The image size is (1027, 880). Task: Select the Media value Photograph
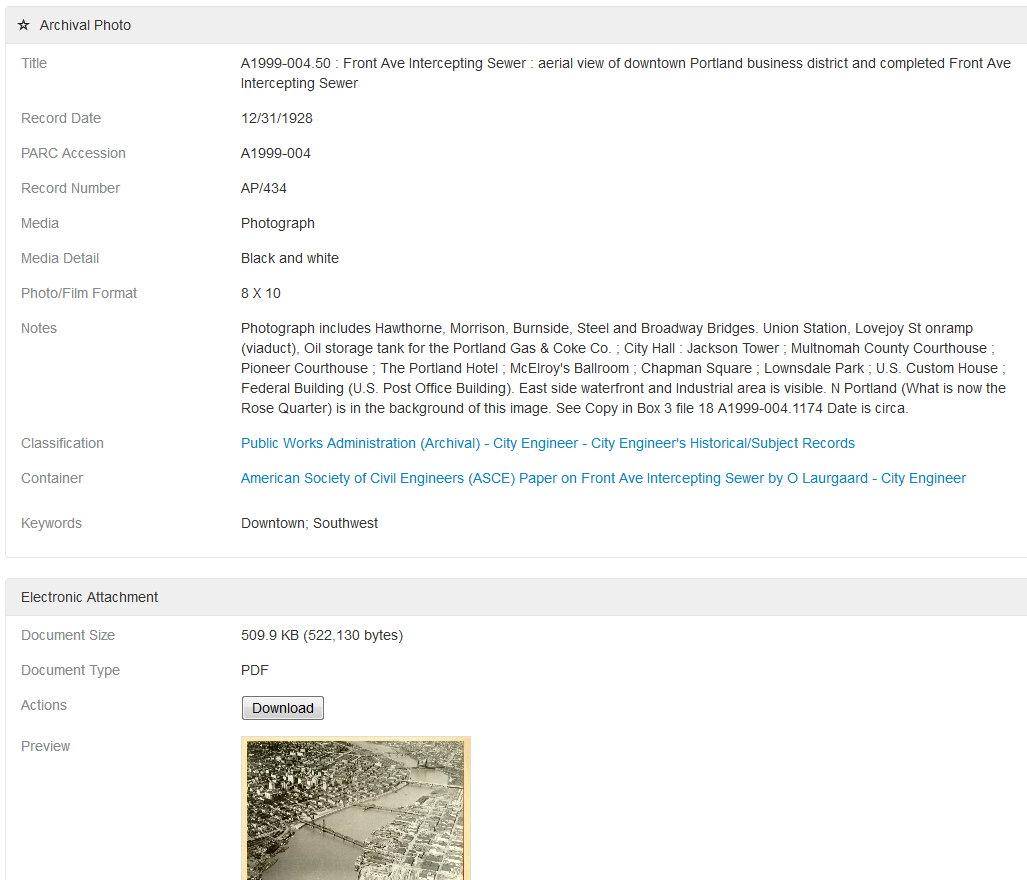tap(278, 223)
